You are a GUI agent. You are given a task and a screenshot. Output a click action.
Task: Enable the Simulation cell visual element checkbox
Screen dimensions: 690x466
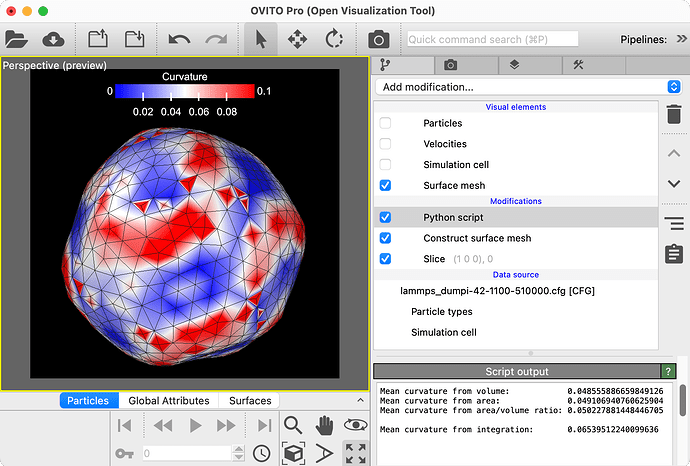tap(385, 164)
